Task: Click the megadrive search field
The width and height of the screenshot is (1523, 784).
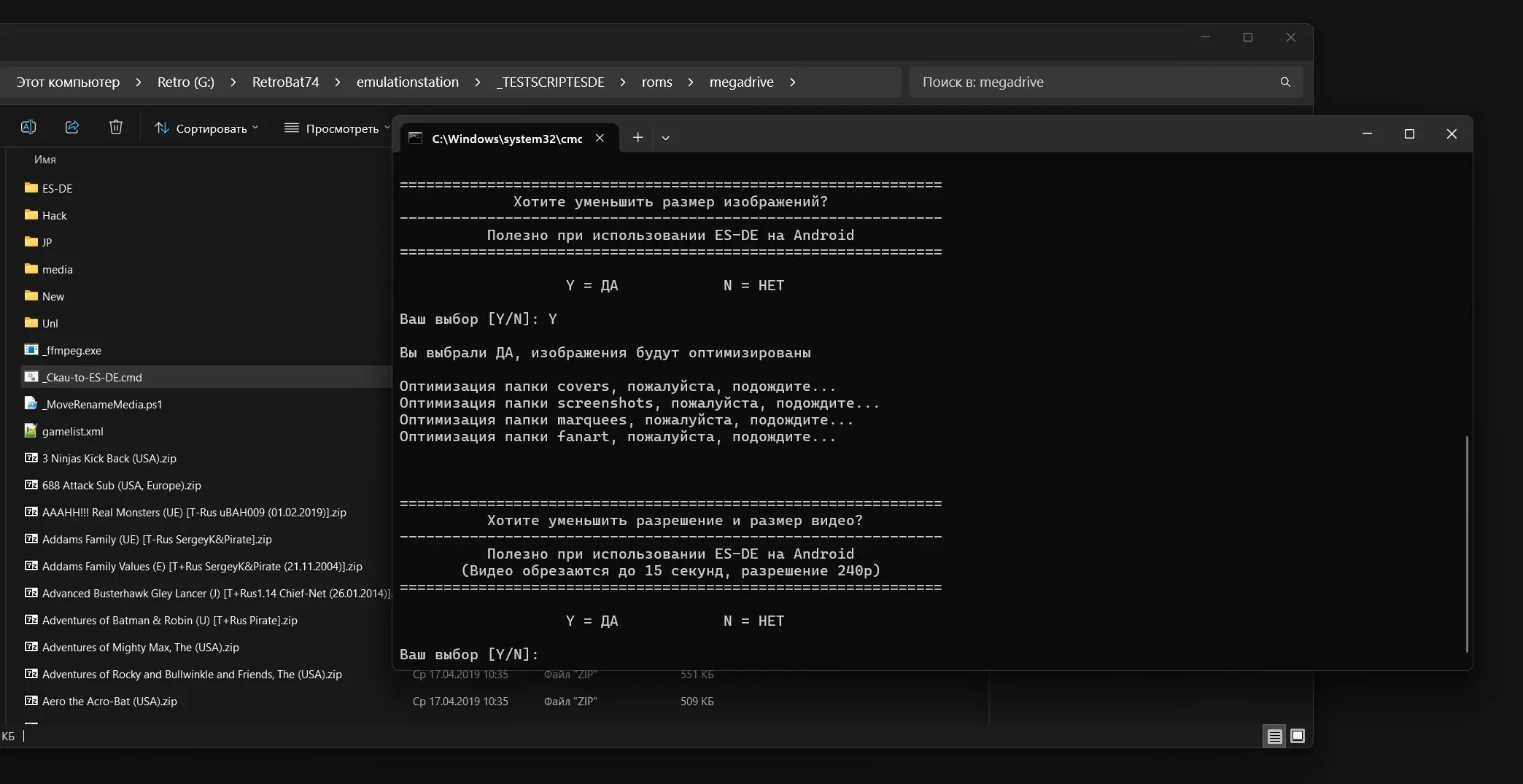Action: coord(1094,82)
